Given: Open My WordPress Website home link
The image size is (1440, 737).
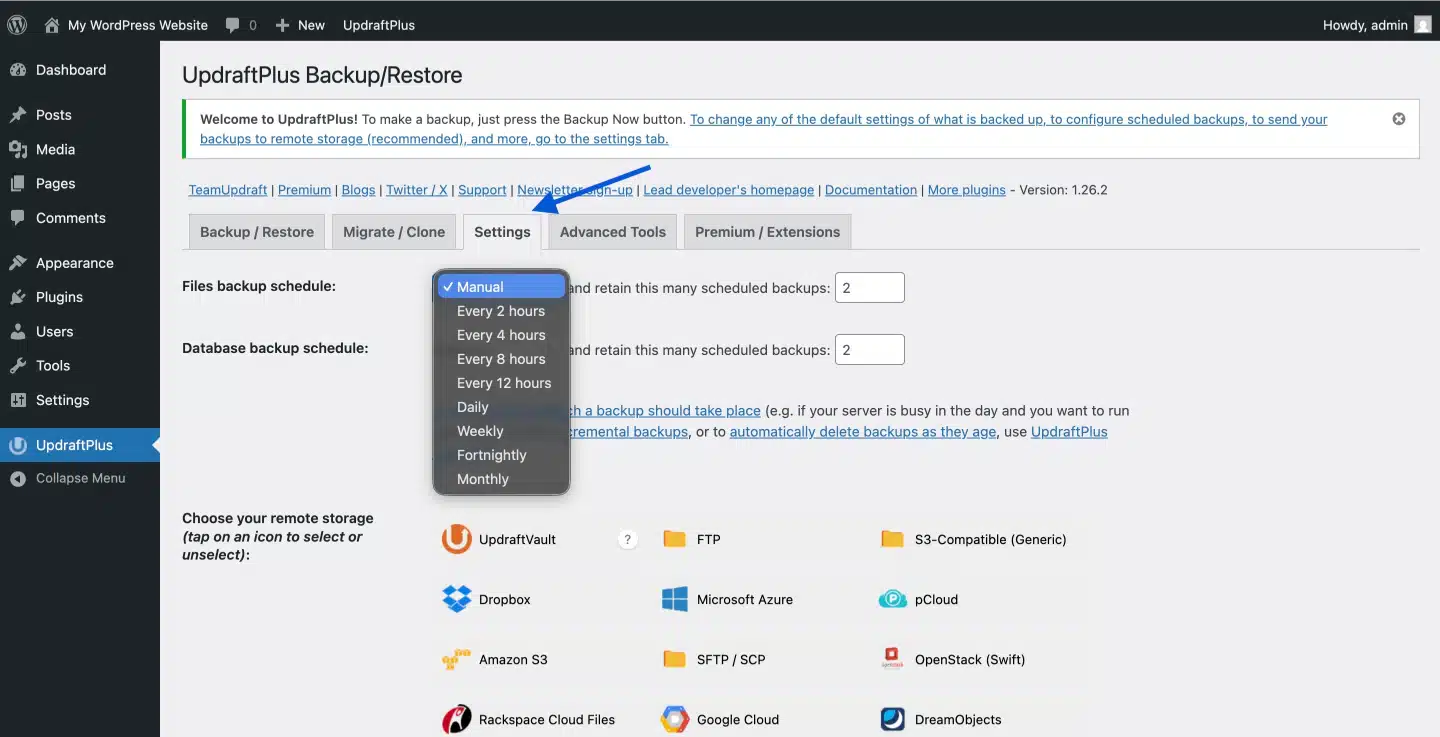Looking at the screenshot, I should click(x=126, y=25).
